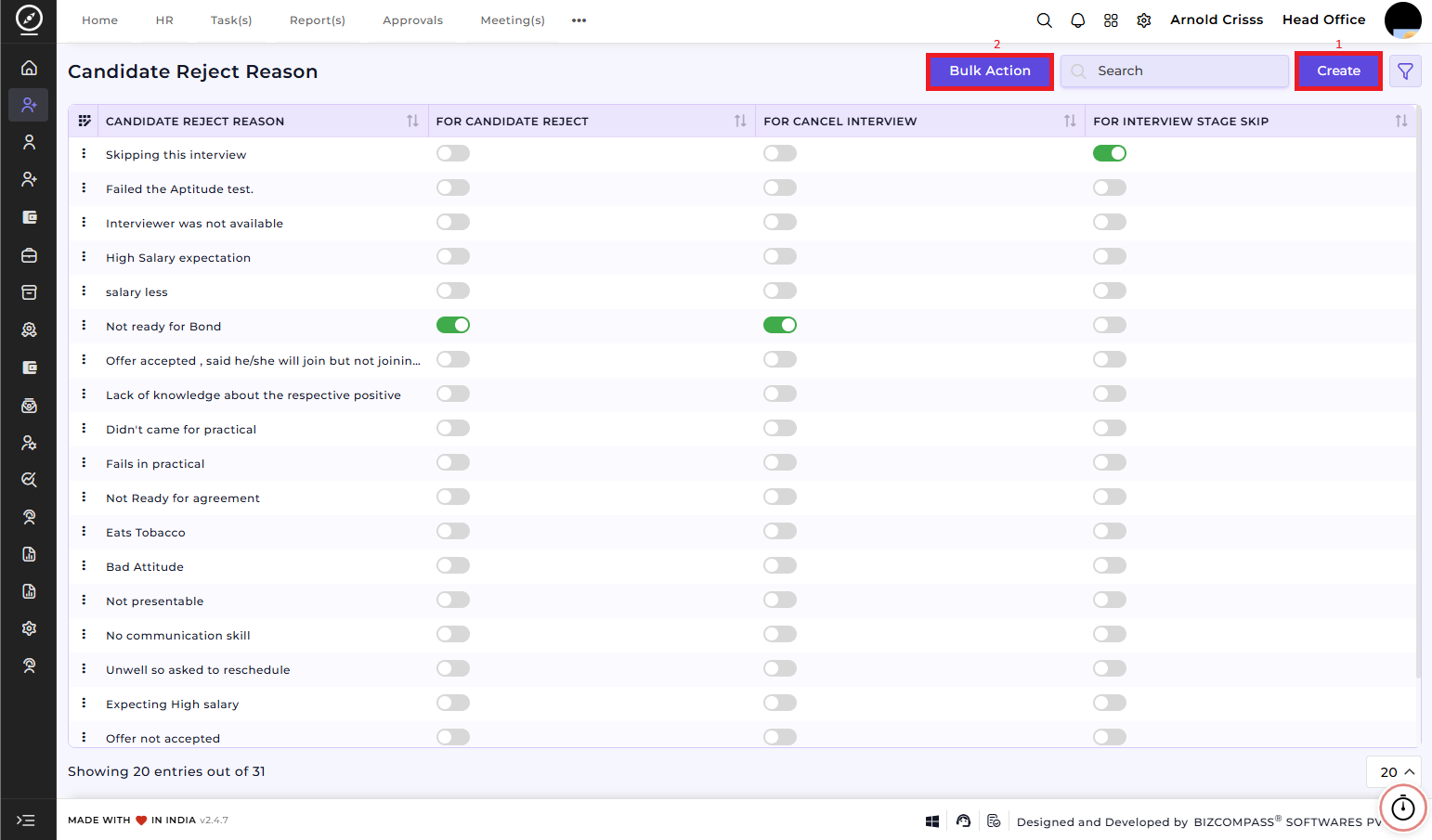The width and height of the screenshot is (1432, 840).
Task: Open Head Office branch selector
Action: [1323, 19]
